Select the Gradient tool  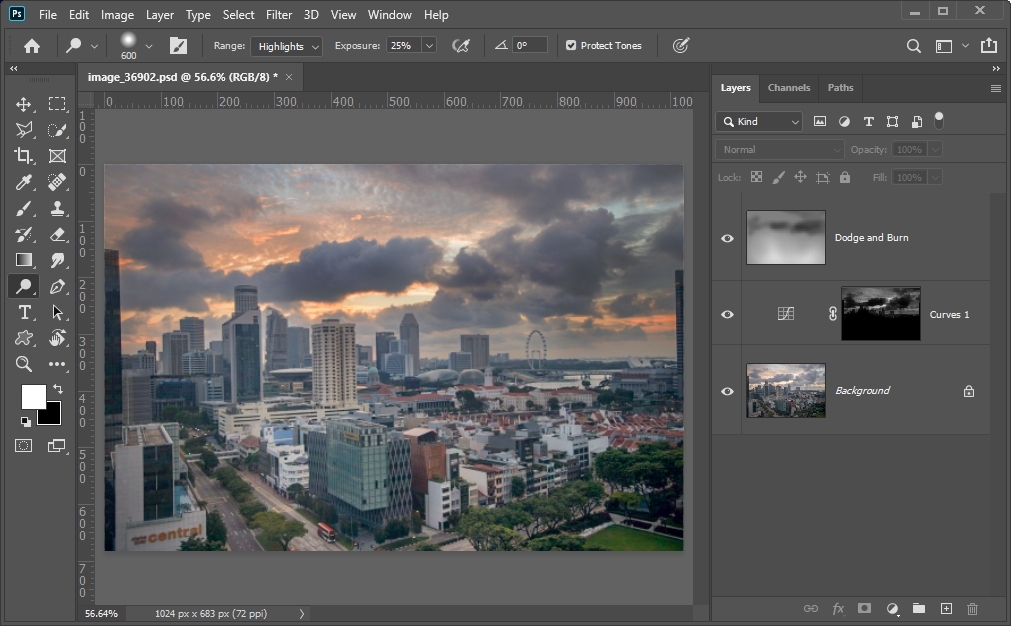(24, 260)
